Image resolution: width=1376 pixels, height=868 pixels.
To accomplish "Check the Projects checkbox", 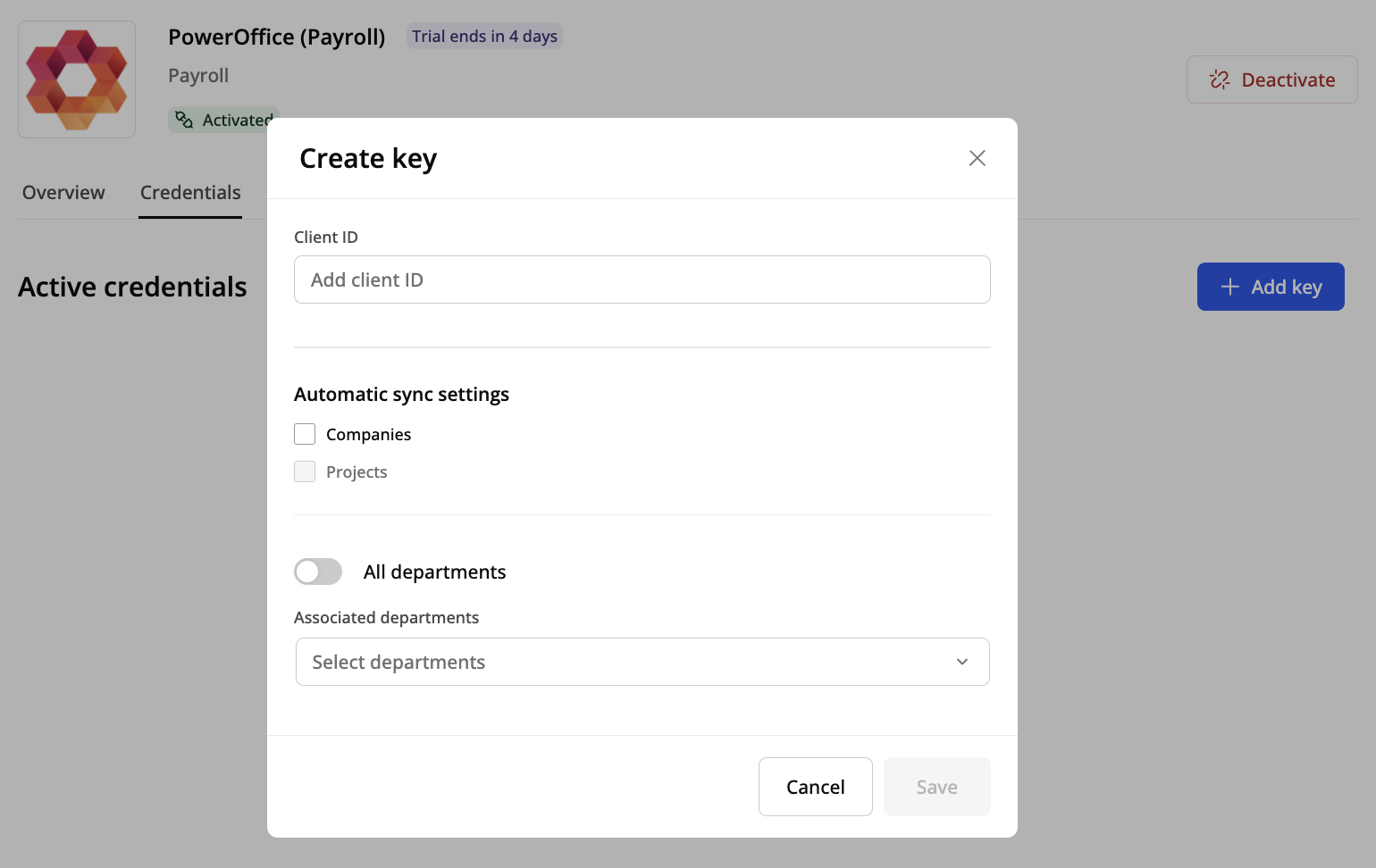I will 305,472.
